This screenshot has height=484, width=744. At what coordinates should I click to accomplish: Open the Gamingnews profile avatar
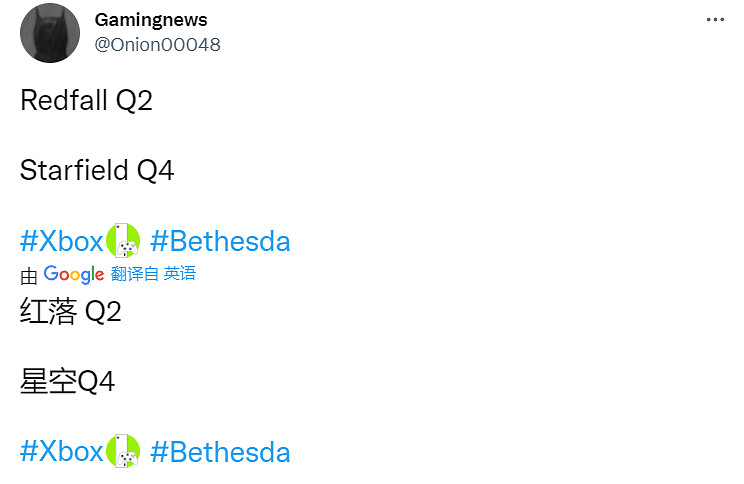(50, 32)
